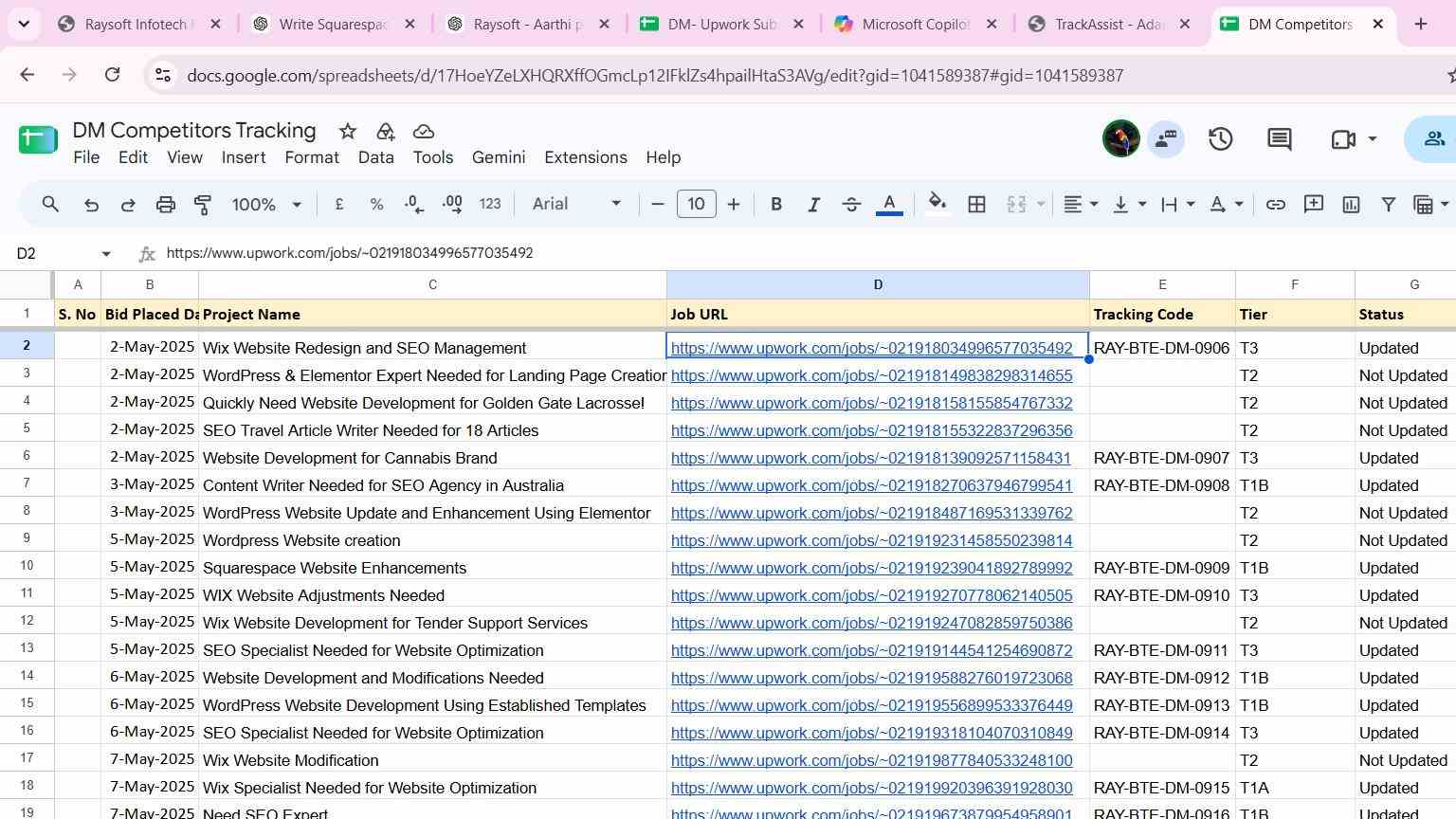This screenshot has height=819, width=1456.
Task: Click the font size input field
Action: tap(696, 204)
